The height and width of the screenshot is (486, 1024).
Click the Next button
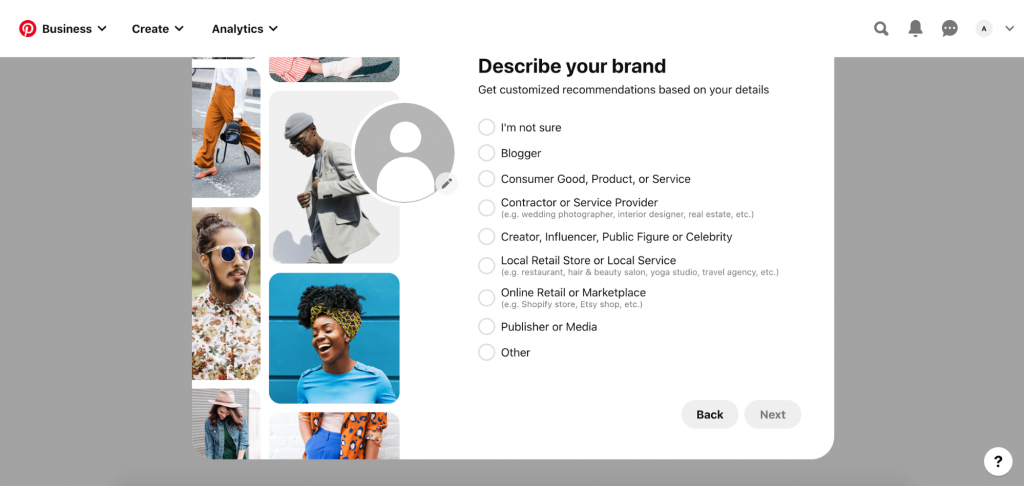pyautogui.click(x=772, y=415)
